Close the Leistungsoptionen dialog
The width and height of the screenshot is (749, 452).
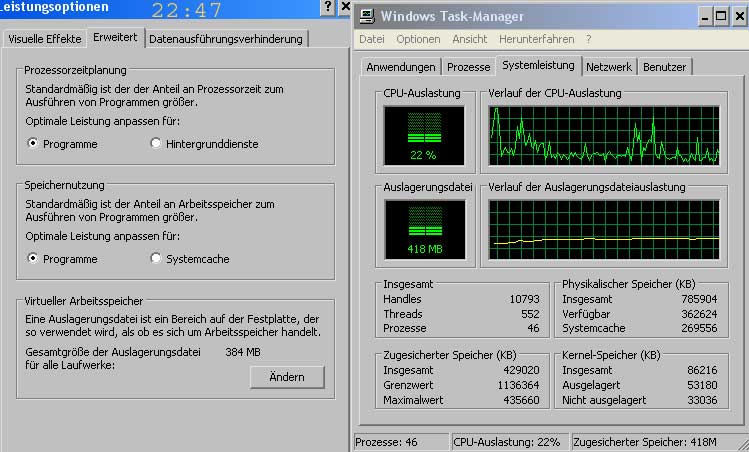coord(345,7)
